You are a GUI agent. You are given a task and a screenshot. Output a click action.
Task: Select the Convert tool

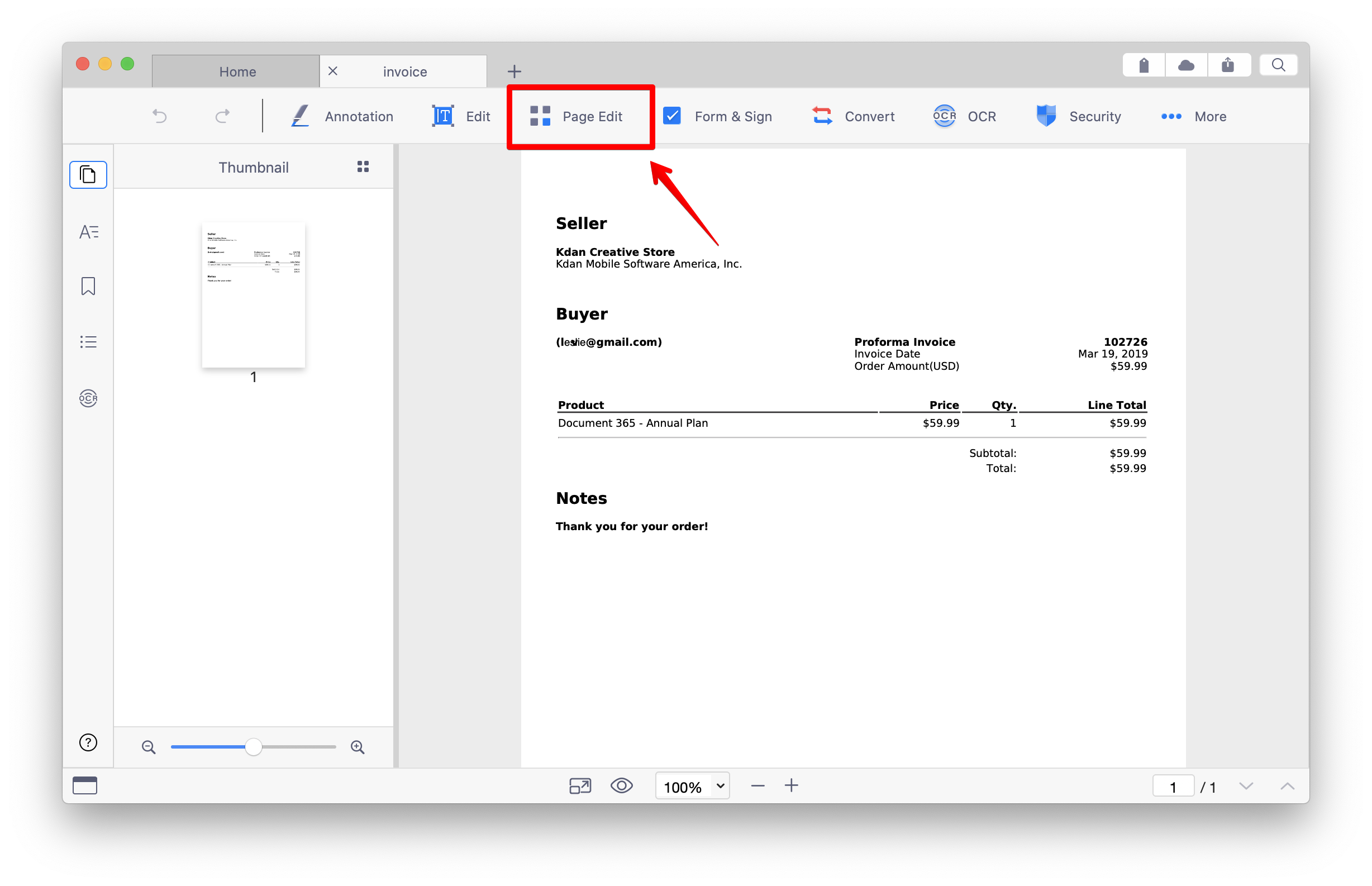tap(853, 116)
